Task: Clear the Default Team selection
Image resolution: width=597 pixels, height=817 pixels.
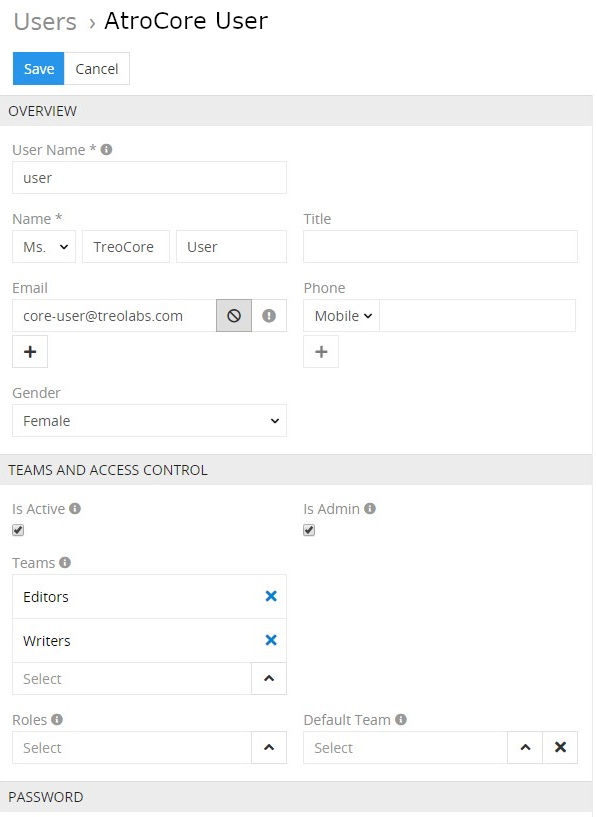Action: click(x=560, y=747)
